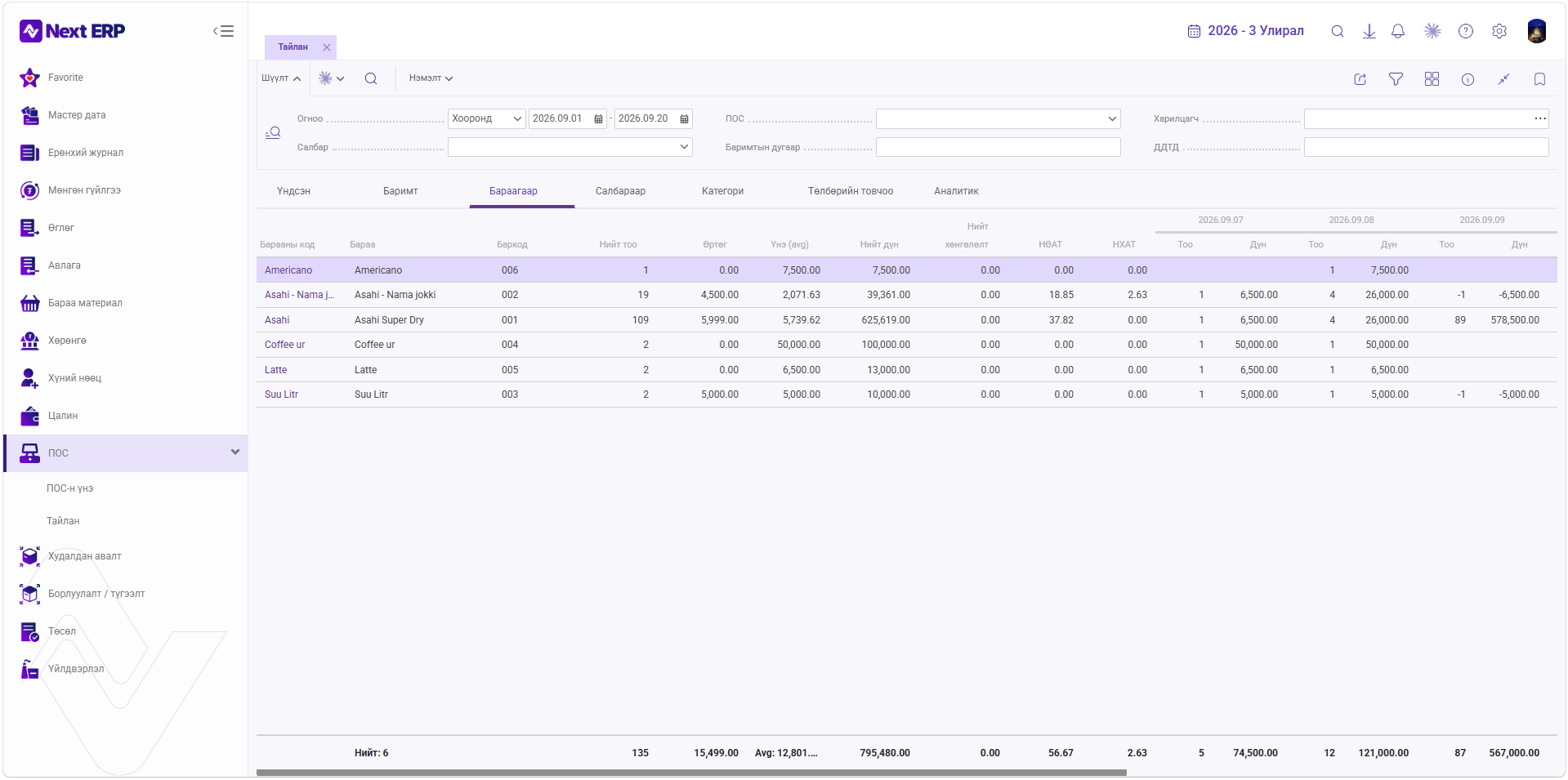Open the Хооронд date range dropdown
This screenshot has width=1568, height=780.
pos(486,118)
